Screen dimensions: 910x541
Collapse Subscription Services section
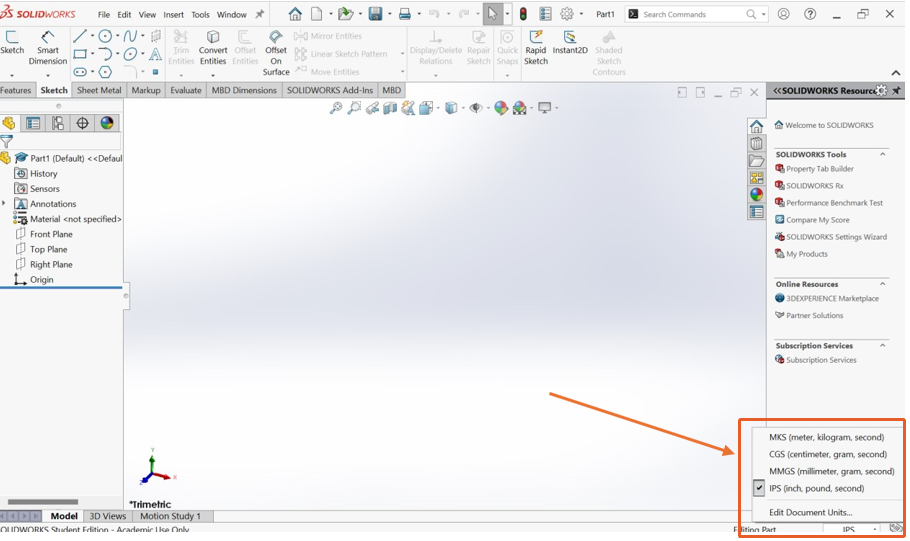click(882, 345)
